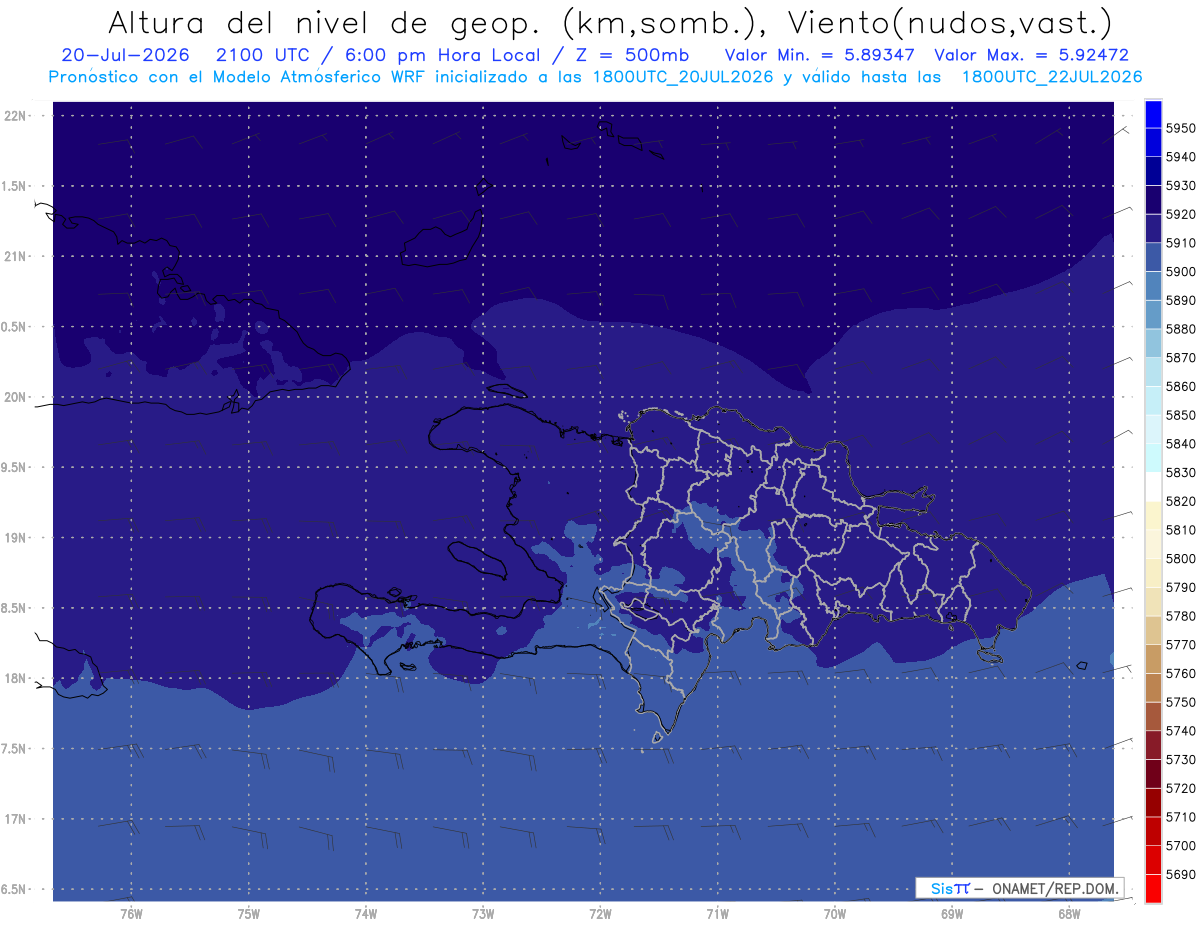Click the '74W' longitude label
The height and width of the screenshot is (927, 1200).
click(x=366, y=914)
